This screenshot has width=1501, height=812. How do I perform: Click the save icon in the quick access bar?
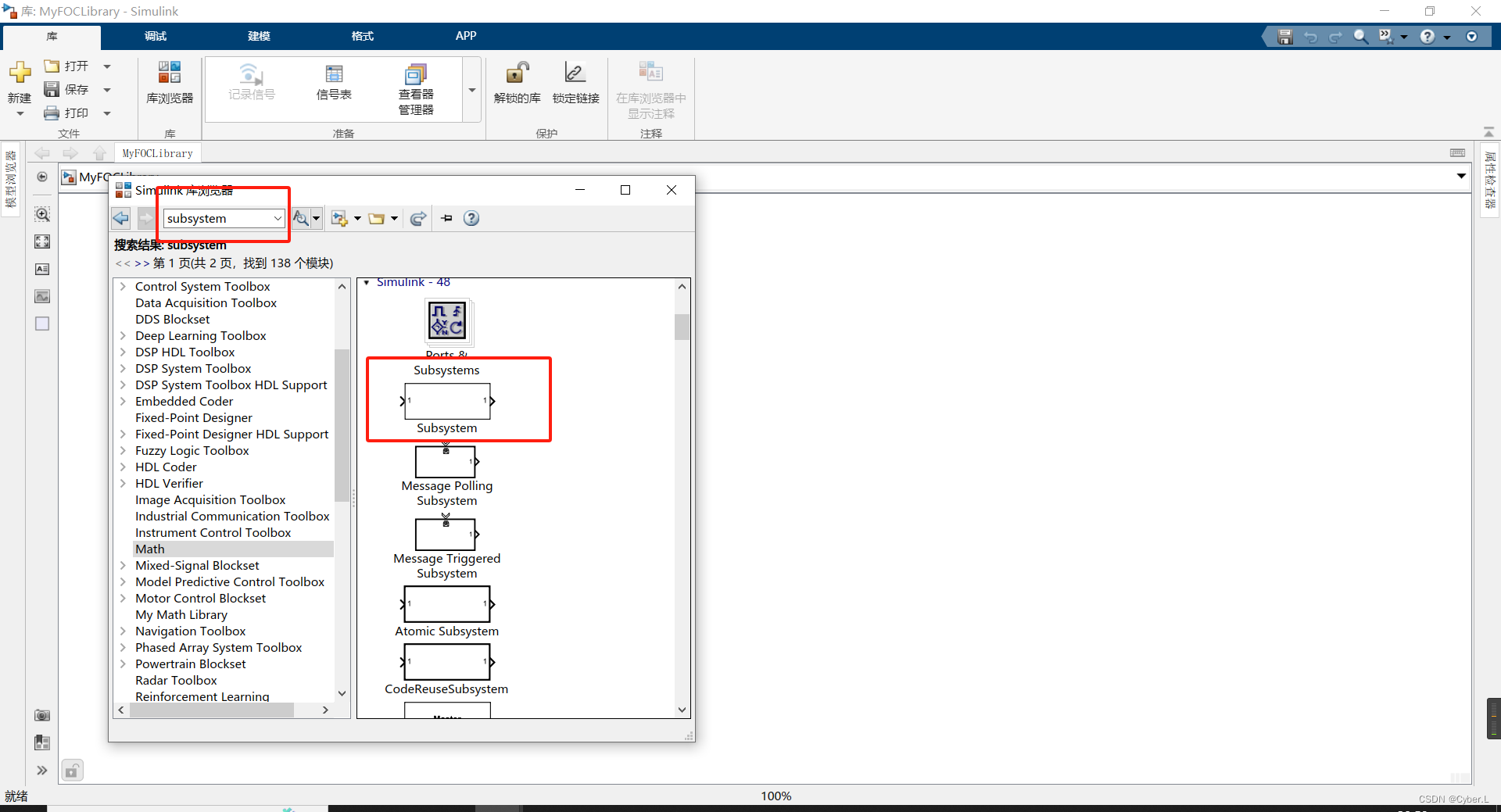pyautogui.click(x=1285, y=37)
